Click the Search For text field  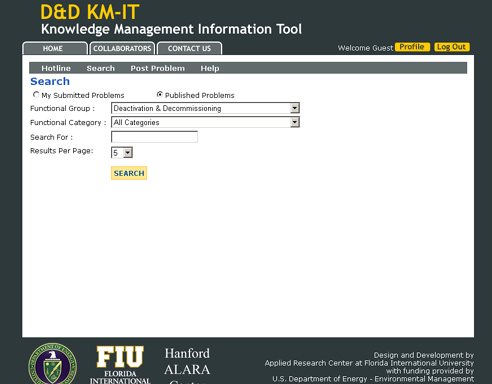click(x=154, y=137)
